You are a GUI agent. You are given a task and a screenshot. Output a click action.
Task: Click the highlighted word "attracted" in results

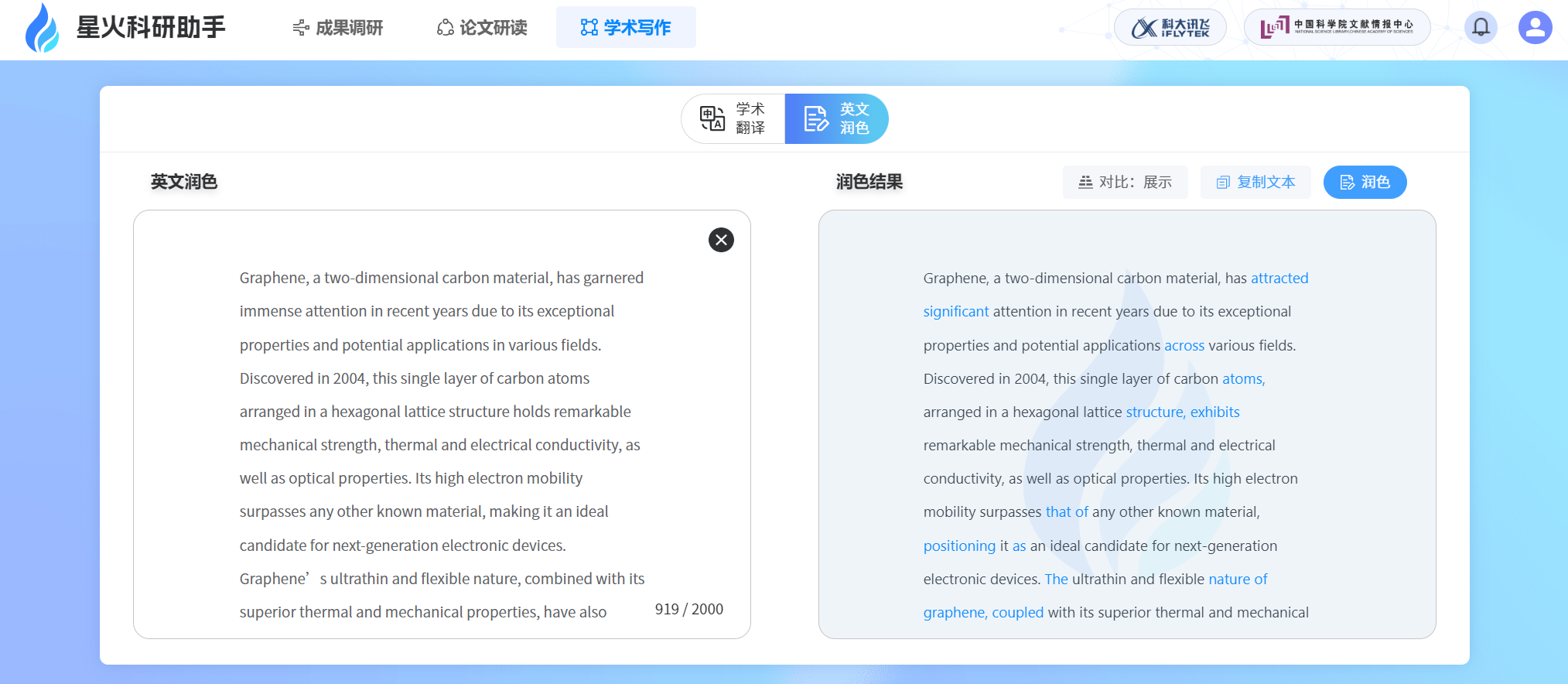pos(1279,279)
